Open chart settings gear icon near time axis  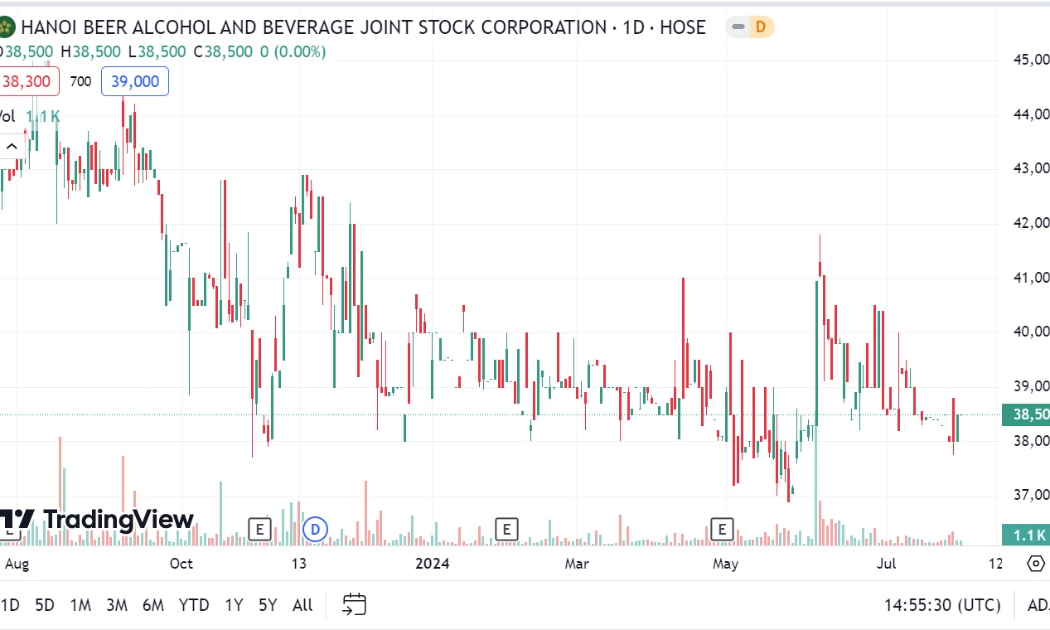1036,564
